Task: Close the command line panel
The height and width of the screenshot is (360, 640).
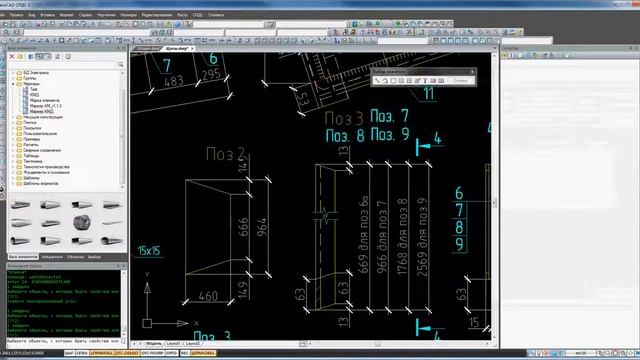Action: point(124,266)
